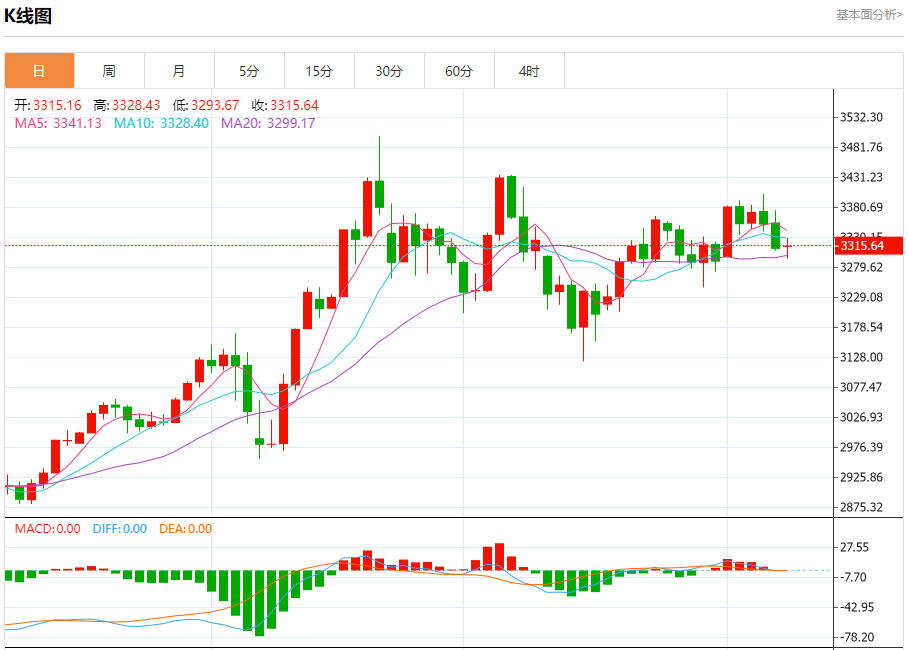Open the 15分 timeframe tab
Screen dimensions: 908x650
tap(320, 71)
